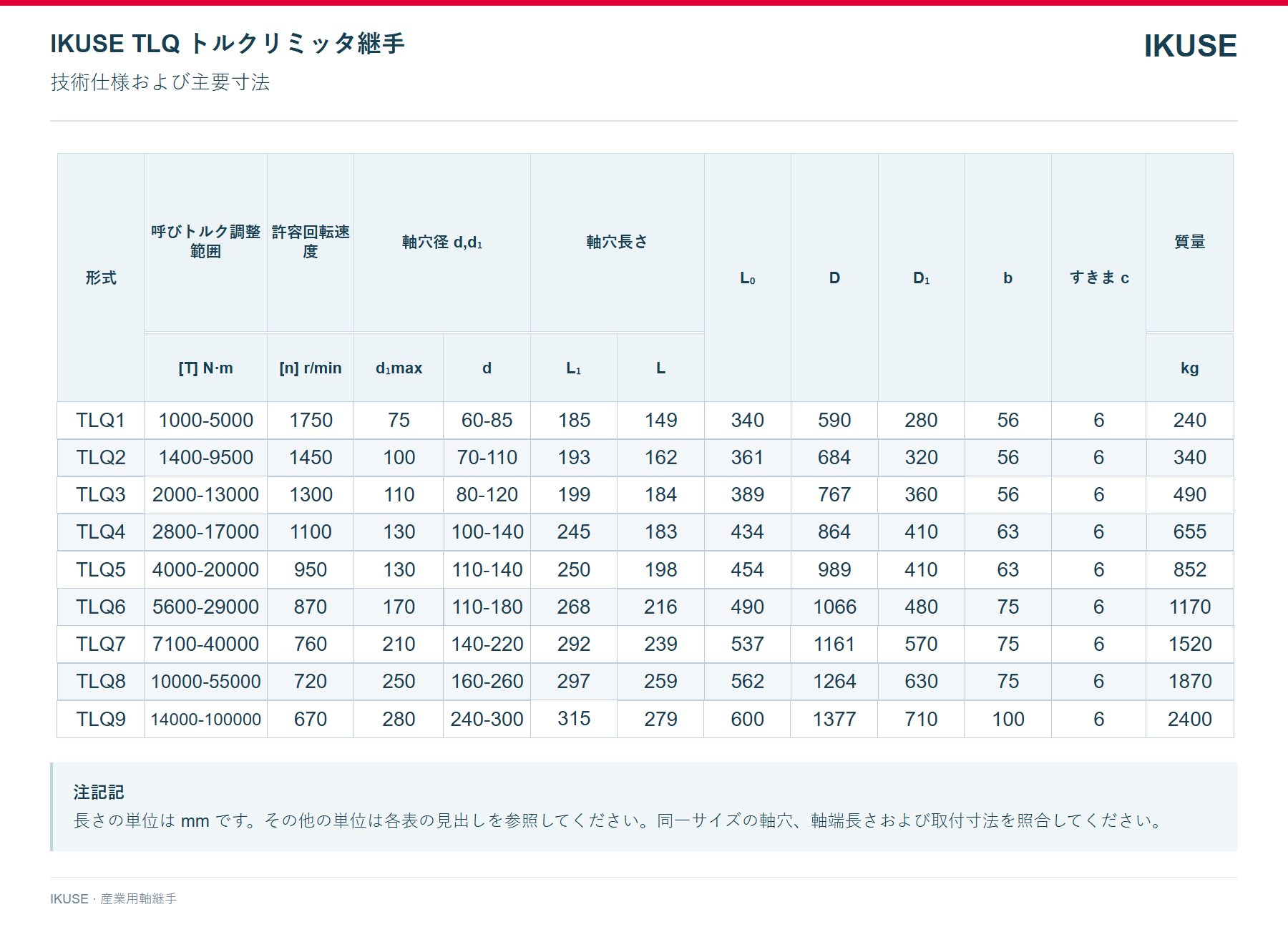Click the subtitle '技術仕様および主要寸法'
Image resolution: width=1288 pixels, height=932 pixels.
pos(160,82)
